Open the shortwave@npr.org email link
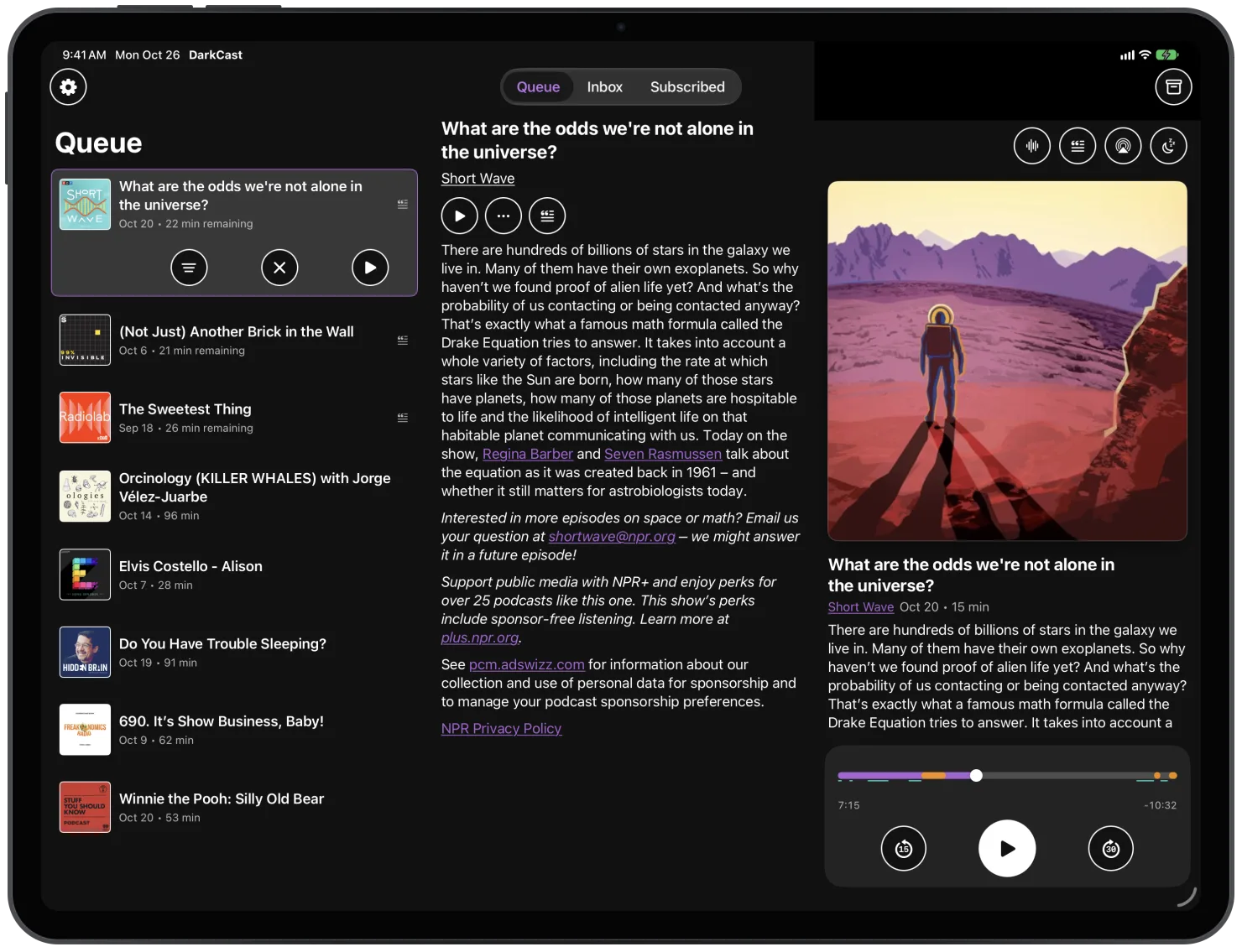1242x952 pixels. click(x=612, y=537)
